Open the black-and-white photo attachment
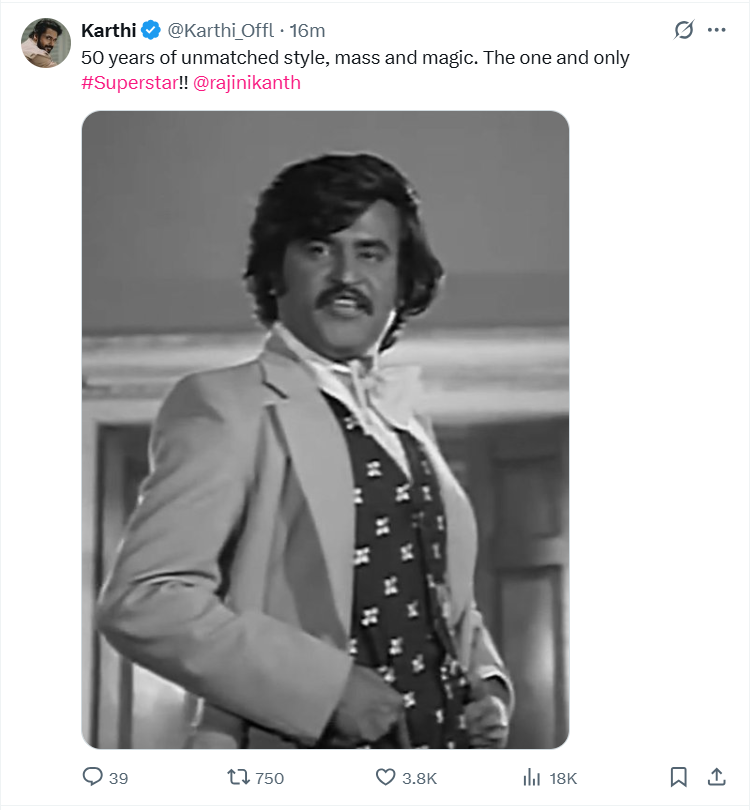This screenshot has height=810, width=753. 325,430
